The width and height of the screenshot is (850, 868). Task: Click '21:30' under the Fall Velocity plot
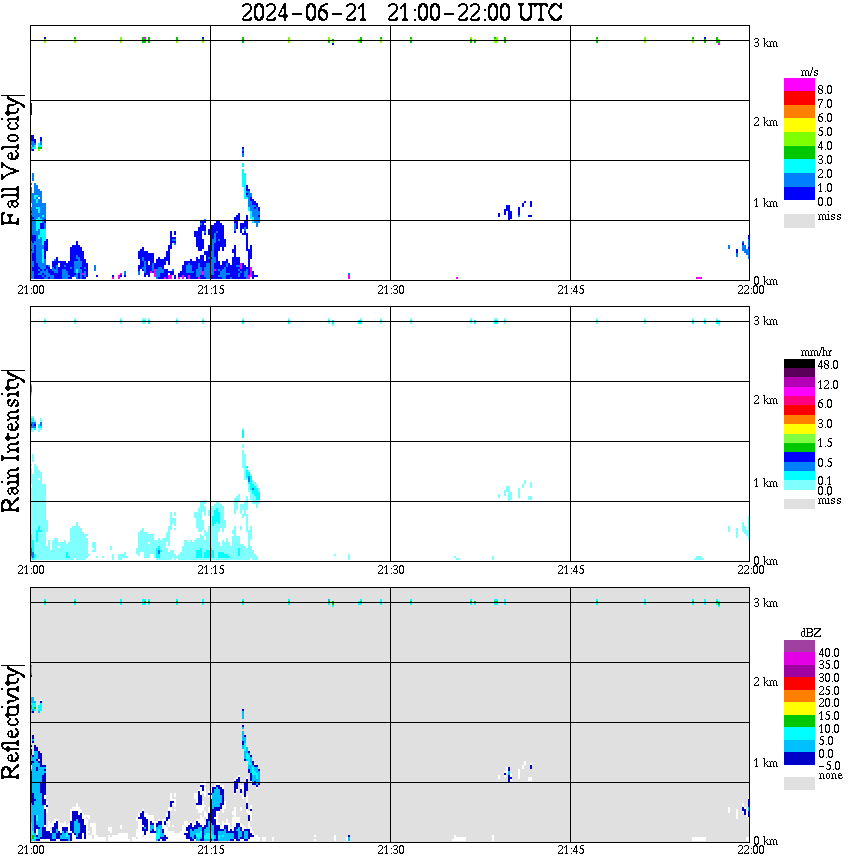(x=391, y=290)
